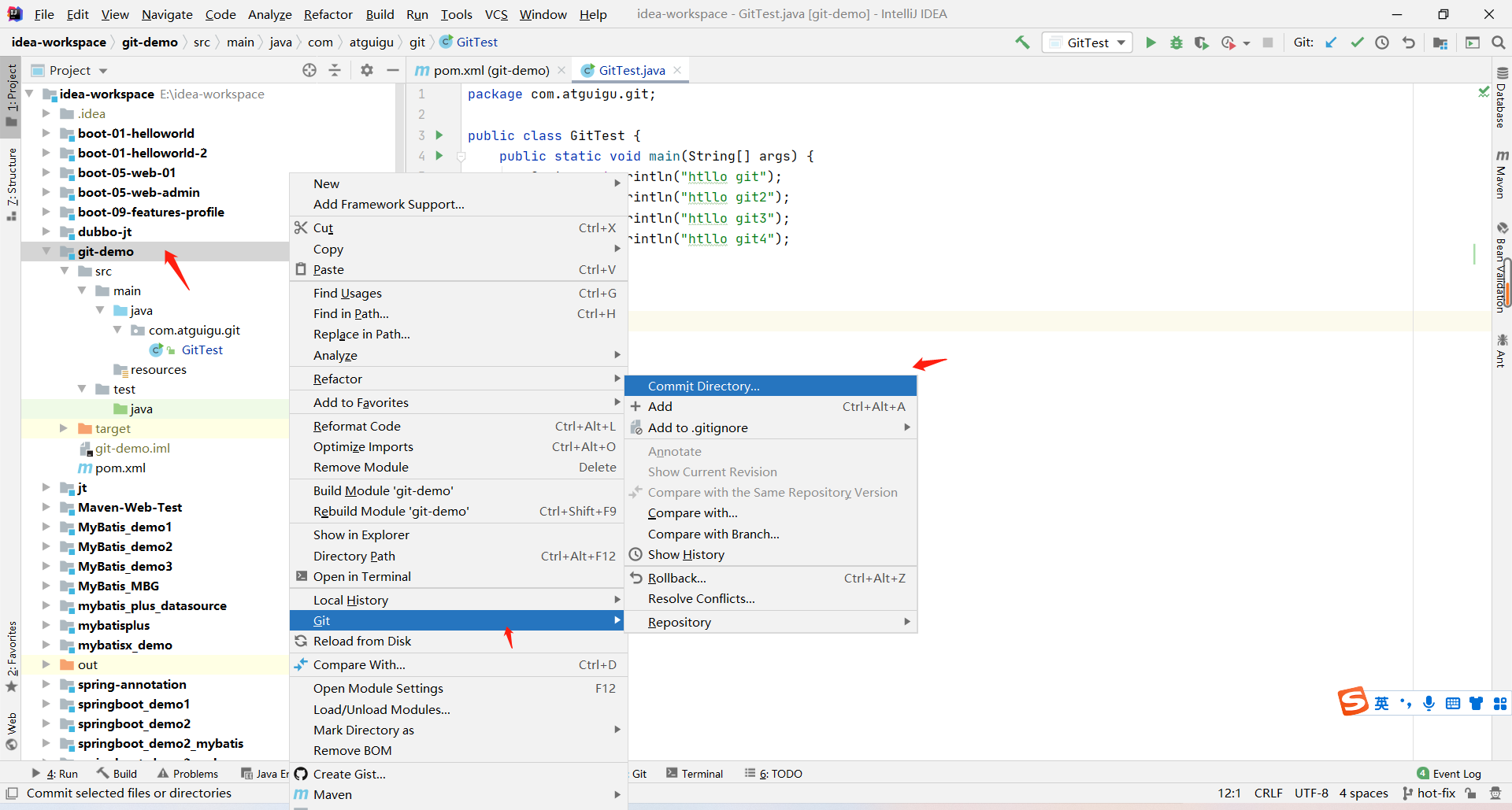
Task: Open the Maven tool window
Action: (x=1502, y=175)
